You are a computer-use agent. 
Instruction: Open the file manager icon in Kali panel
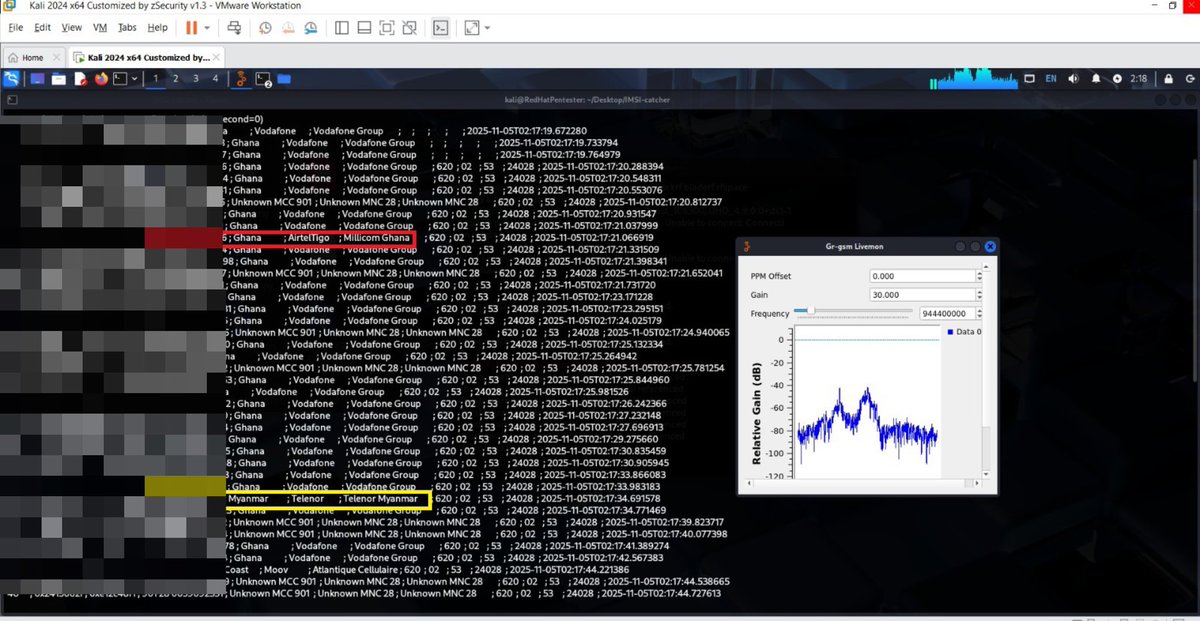[x=59, y=78]
